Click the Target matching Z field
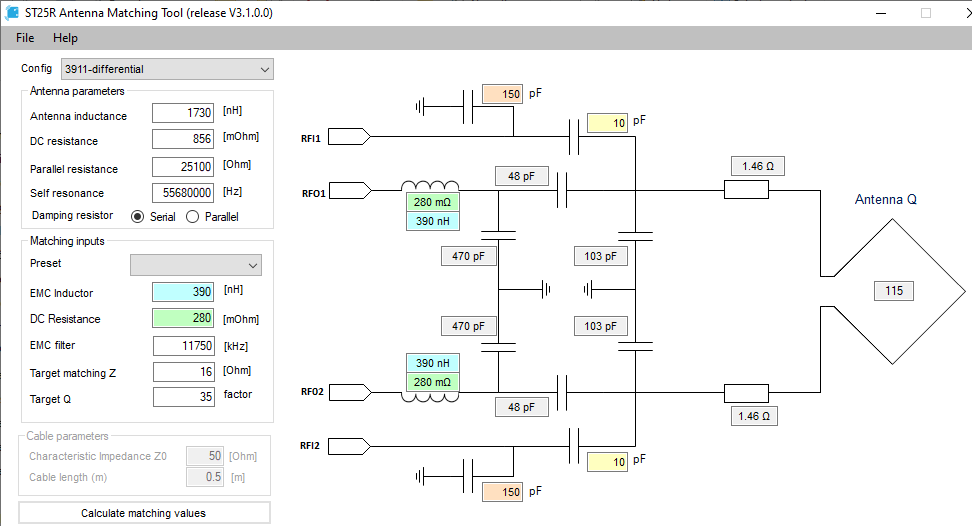972x526 pixels. pyautogui.click(x=183, y=372)
